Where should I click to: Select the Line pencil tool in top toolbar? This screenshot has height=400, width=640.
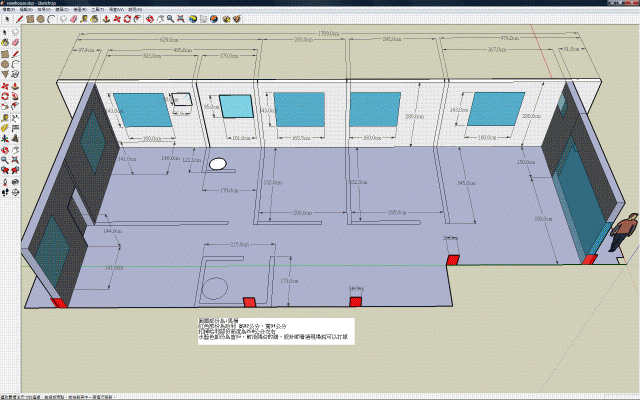(18, 18)
